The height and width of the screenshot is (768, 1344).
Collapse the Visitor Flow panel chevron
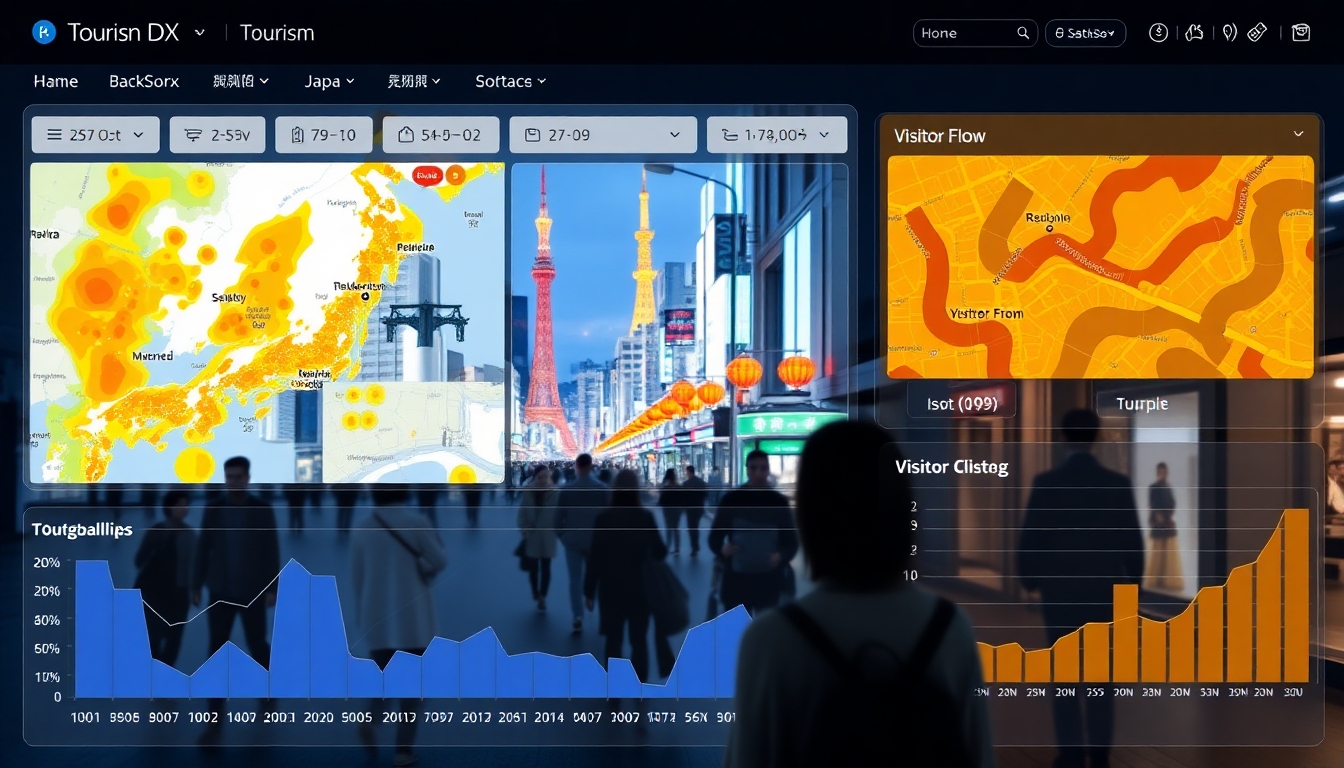tap(1298, 134)
